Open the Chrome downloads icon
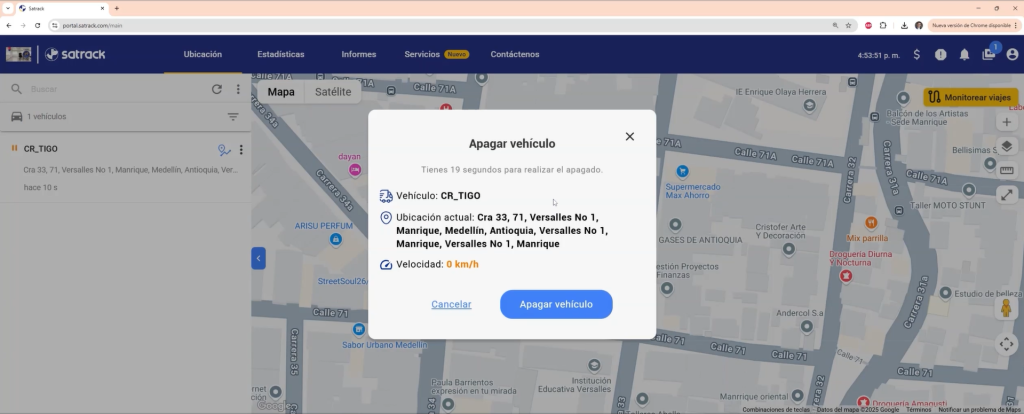Viewport: 1024px width, 414px height. (904, 25)
